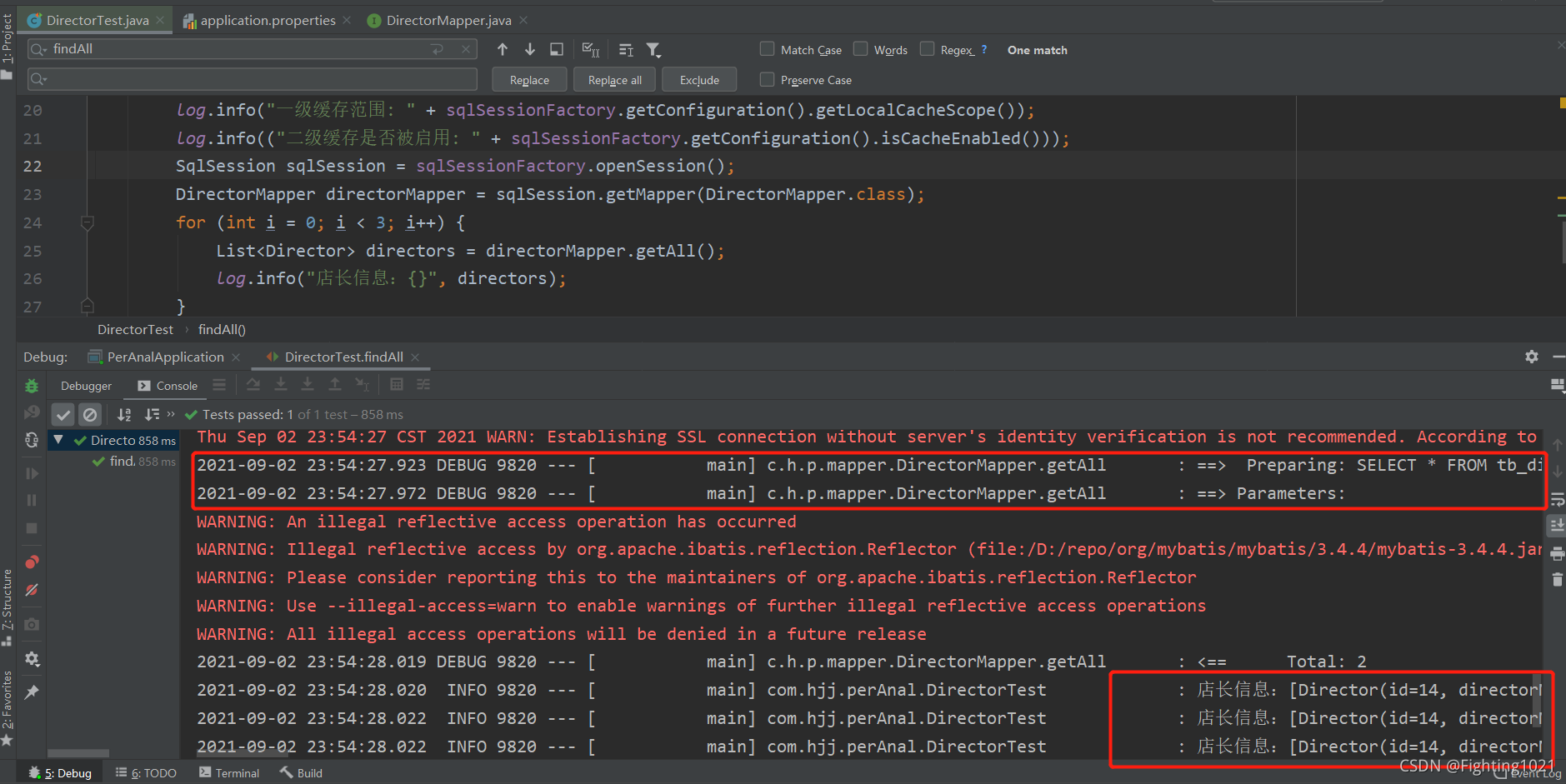This screenshot has width=1566, height=784.
Task: Click the Exclude button
Action: pos(699,80)
